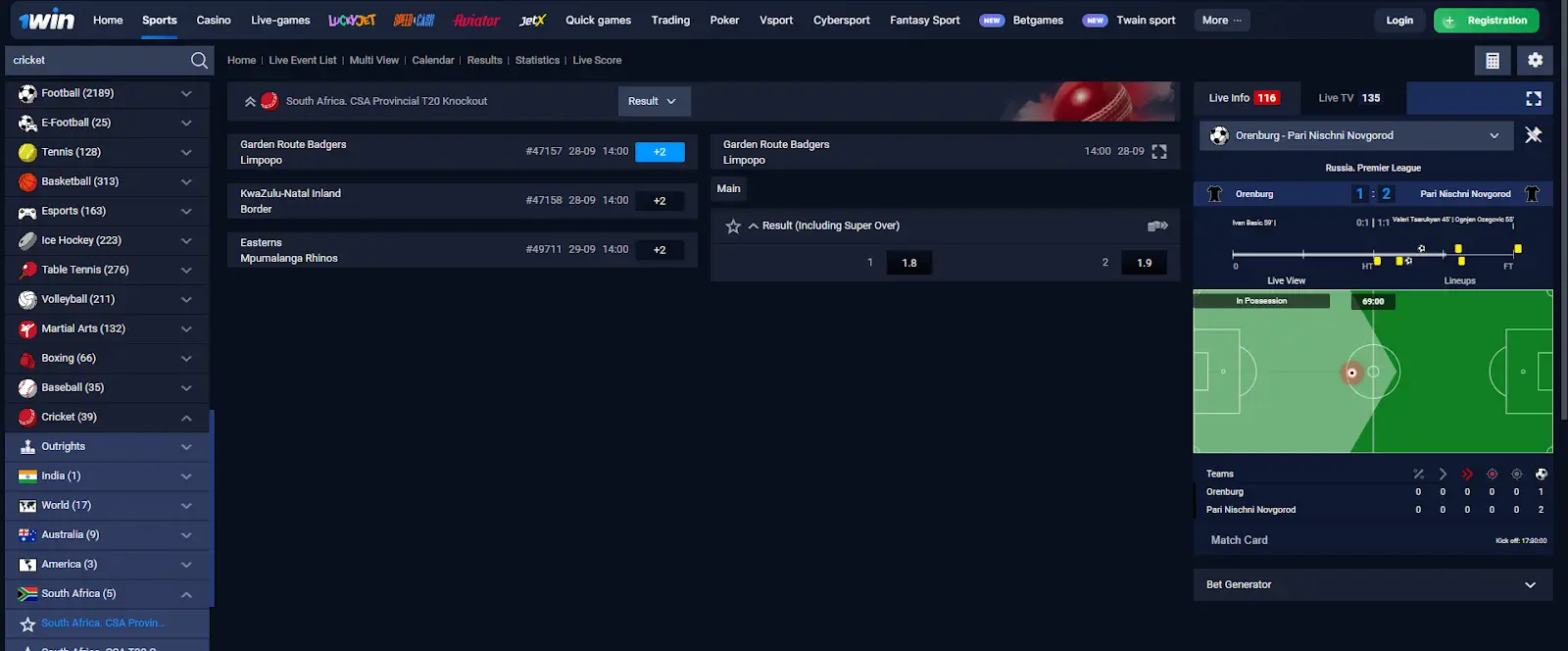Expand live info panel to fullscreen
Screen dimensions: 1568x651
coord(1534,98)
